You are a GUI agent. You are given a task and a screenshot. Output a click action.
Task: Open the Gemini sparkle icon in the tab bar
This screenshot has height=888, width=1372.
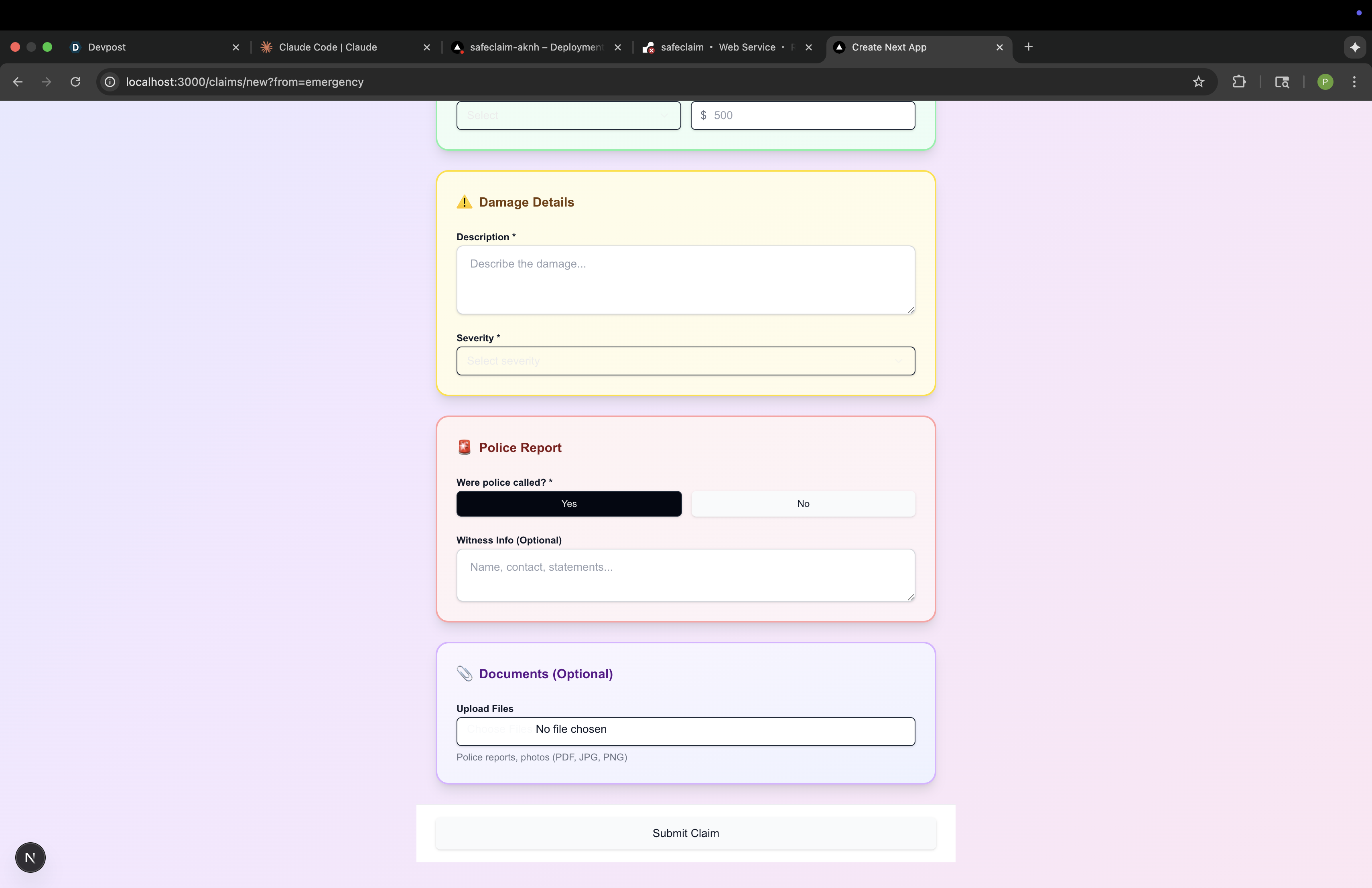1355,47
